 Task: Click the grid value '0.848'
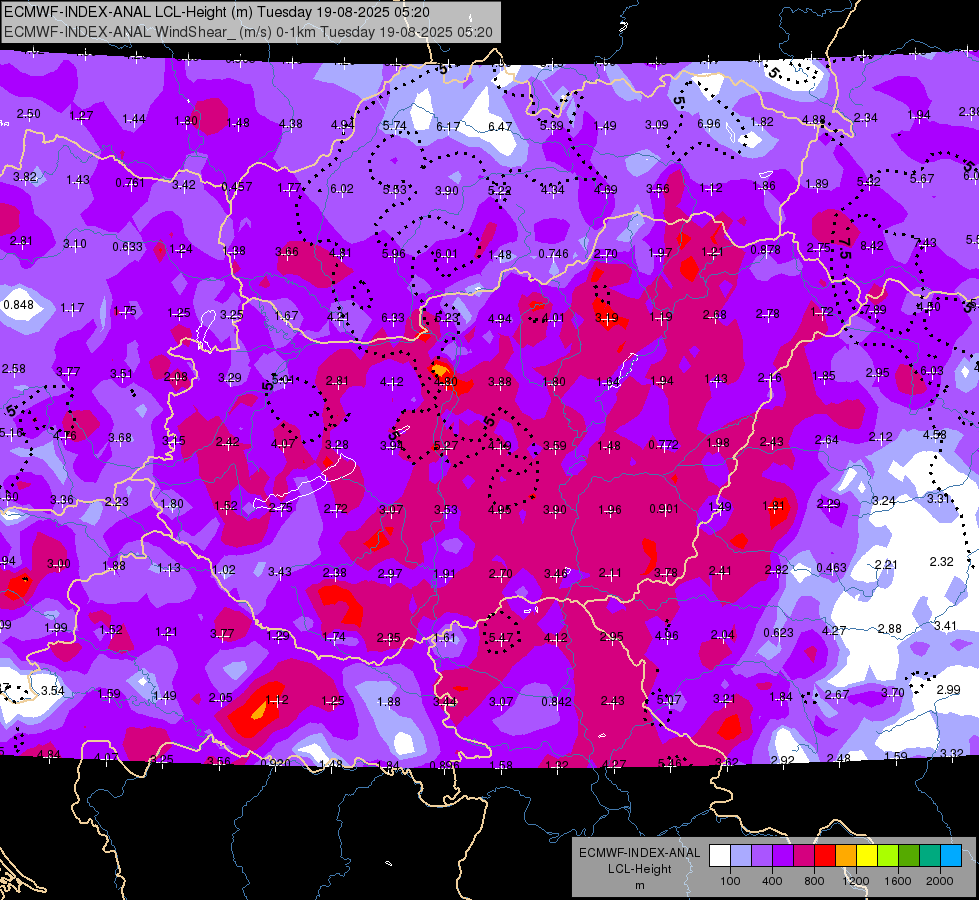tap(19, 305)
